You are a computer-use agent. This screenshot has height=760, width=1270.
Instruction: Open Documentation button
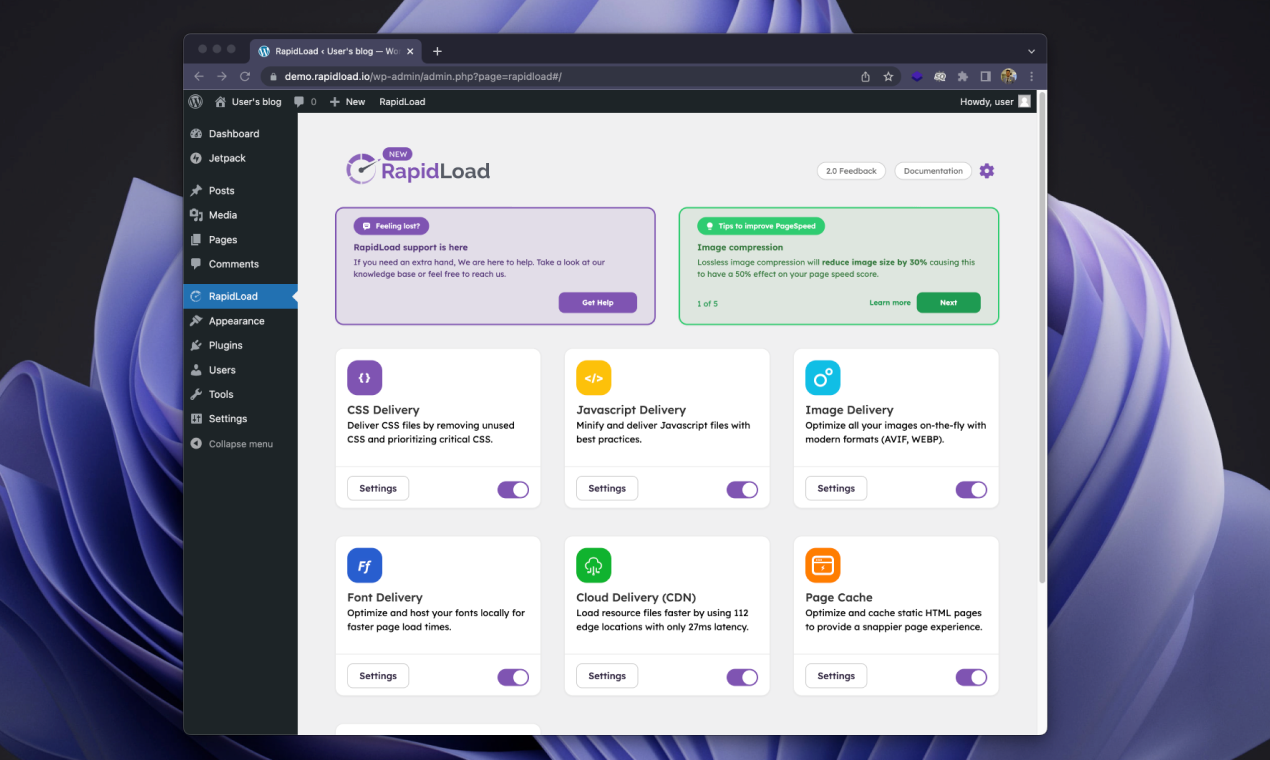(x=933, y=171)
